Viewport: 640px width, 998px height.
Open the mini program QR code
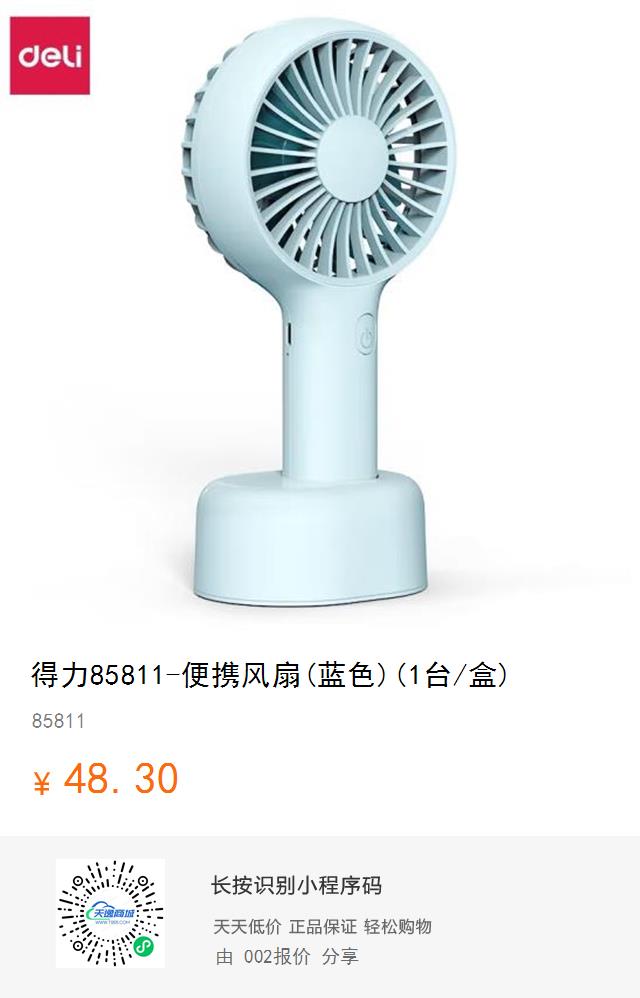[110, 913]
